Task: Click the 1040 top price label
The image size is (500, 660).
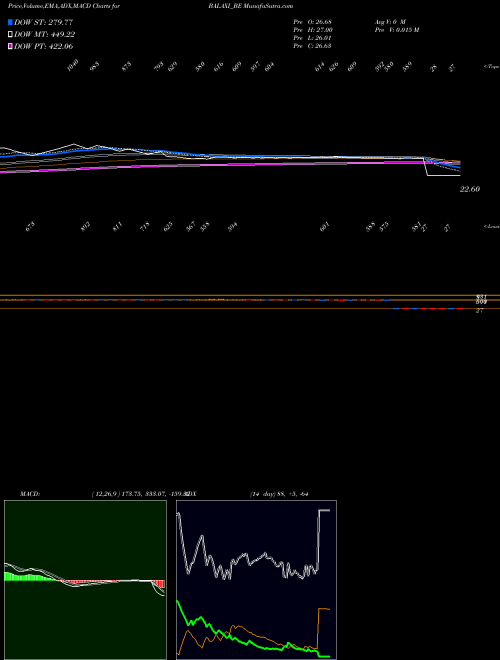Action: 73,66
